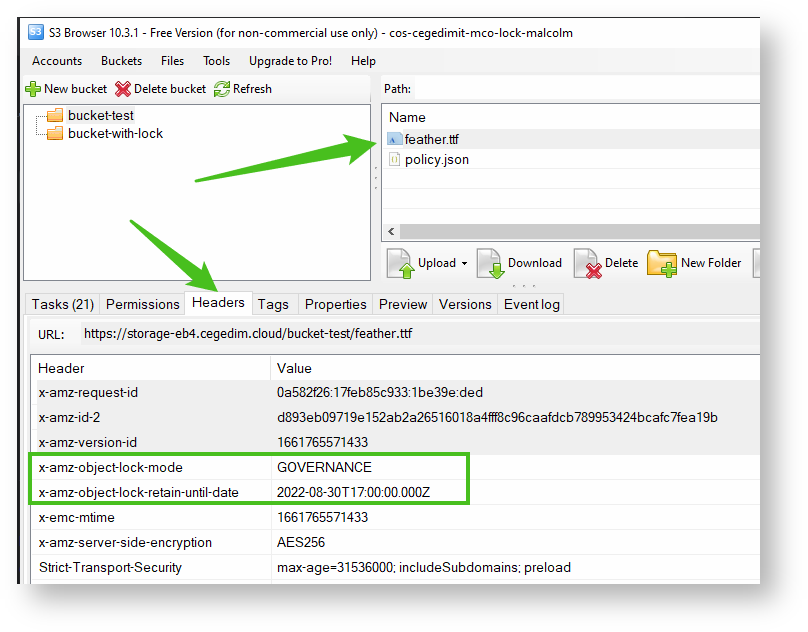The image size is (808, 632).
Task: Click the Download file icon
Action: [490, 263]
